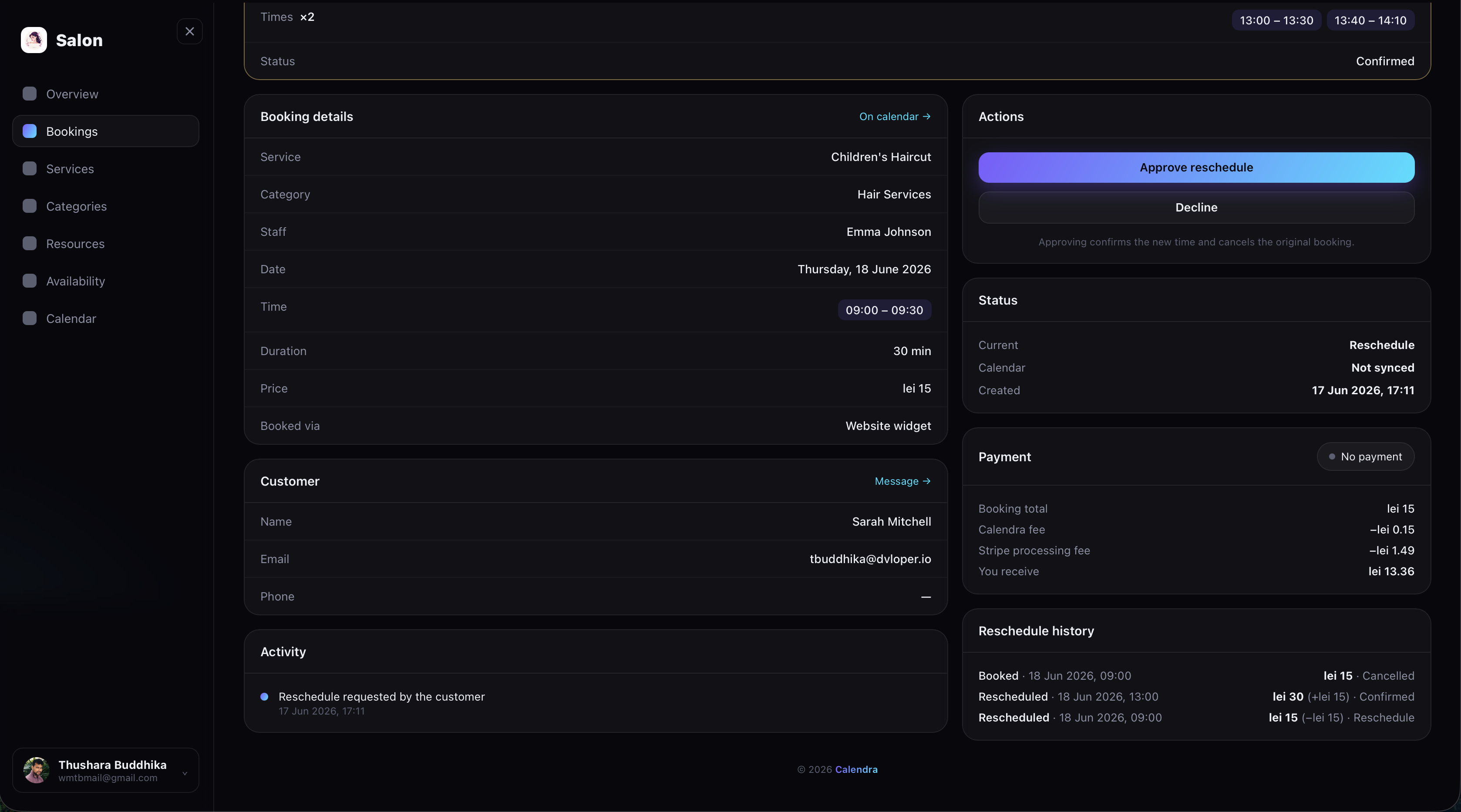
Task: Click the Decline button
Action: [1196, 208]
